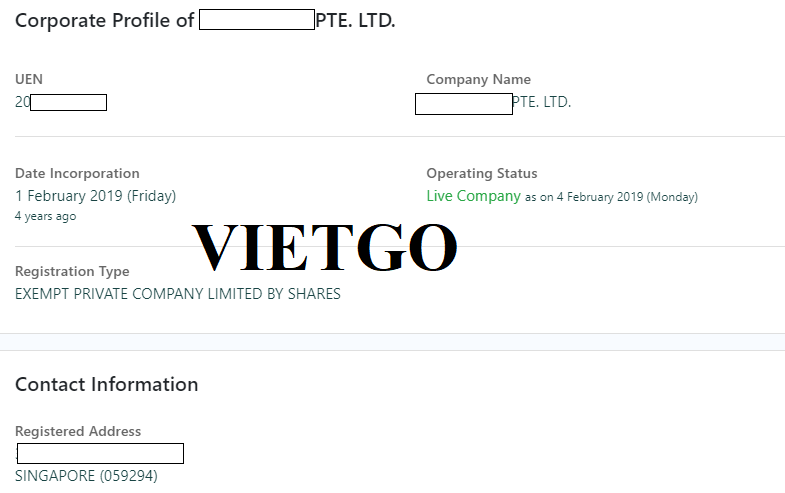Select the Registration Type label
Screen dimensions: 785x493
pyautogui.click(x=72, y=271)
